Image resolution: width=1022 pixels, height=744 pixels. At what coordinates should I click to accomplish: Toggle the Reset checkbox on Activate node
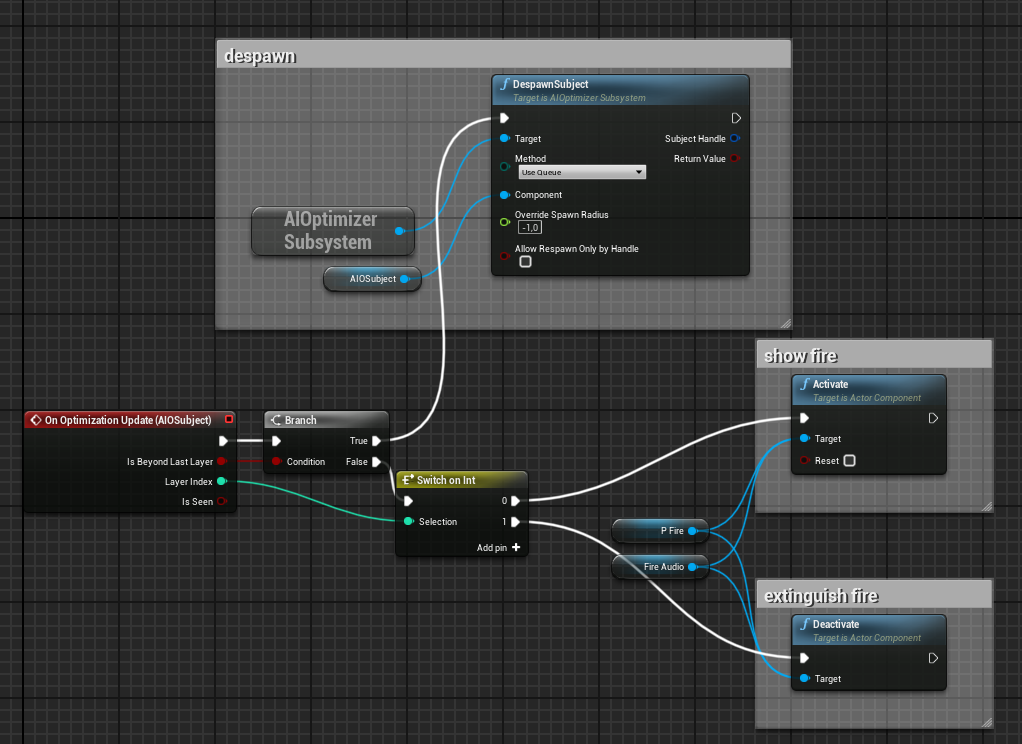click(x=849, y=461)
